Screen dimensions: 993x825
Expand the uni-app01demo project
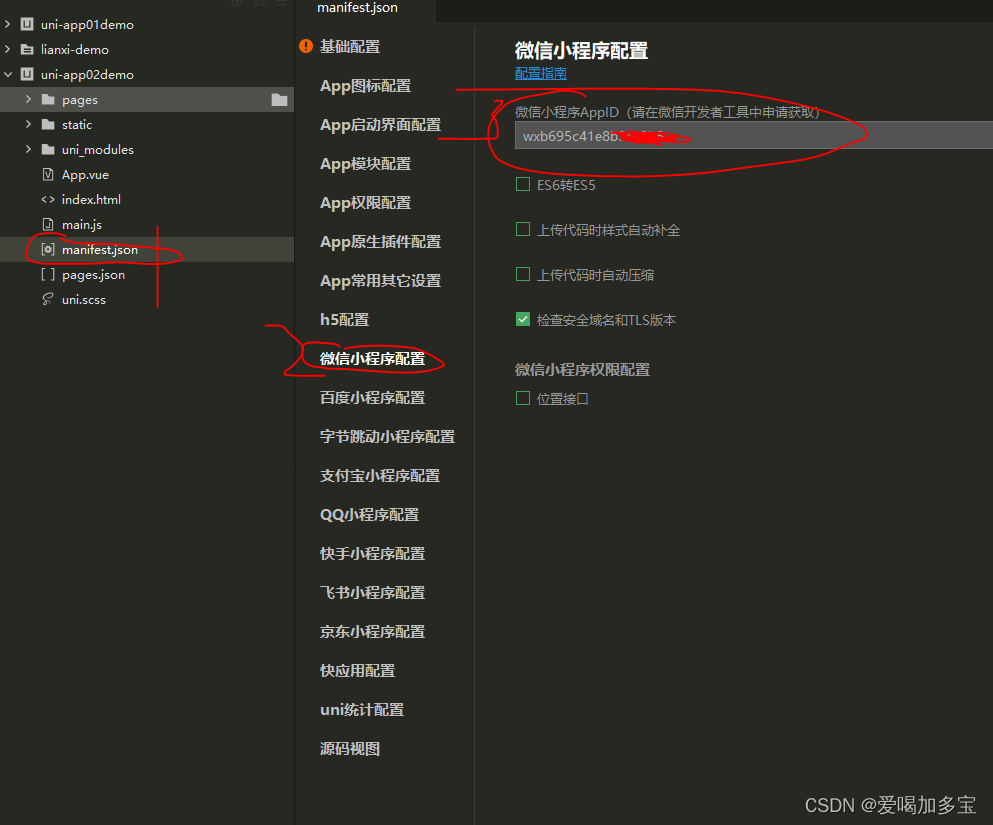click(x=8, y=24)
